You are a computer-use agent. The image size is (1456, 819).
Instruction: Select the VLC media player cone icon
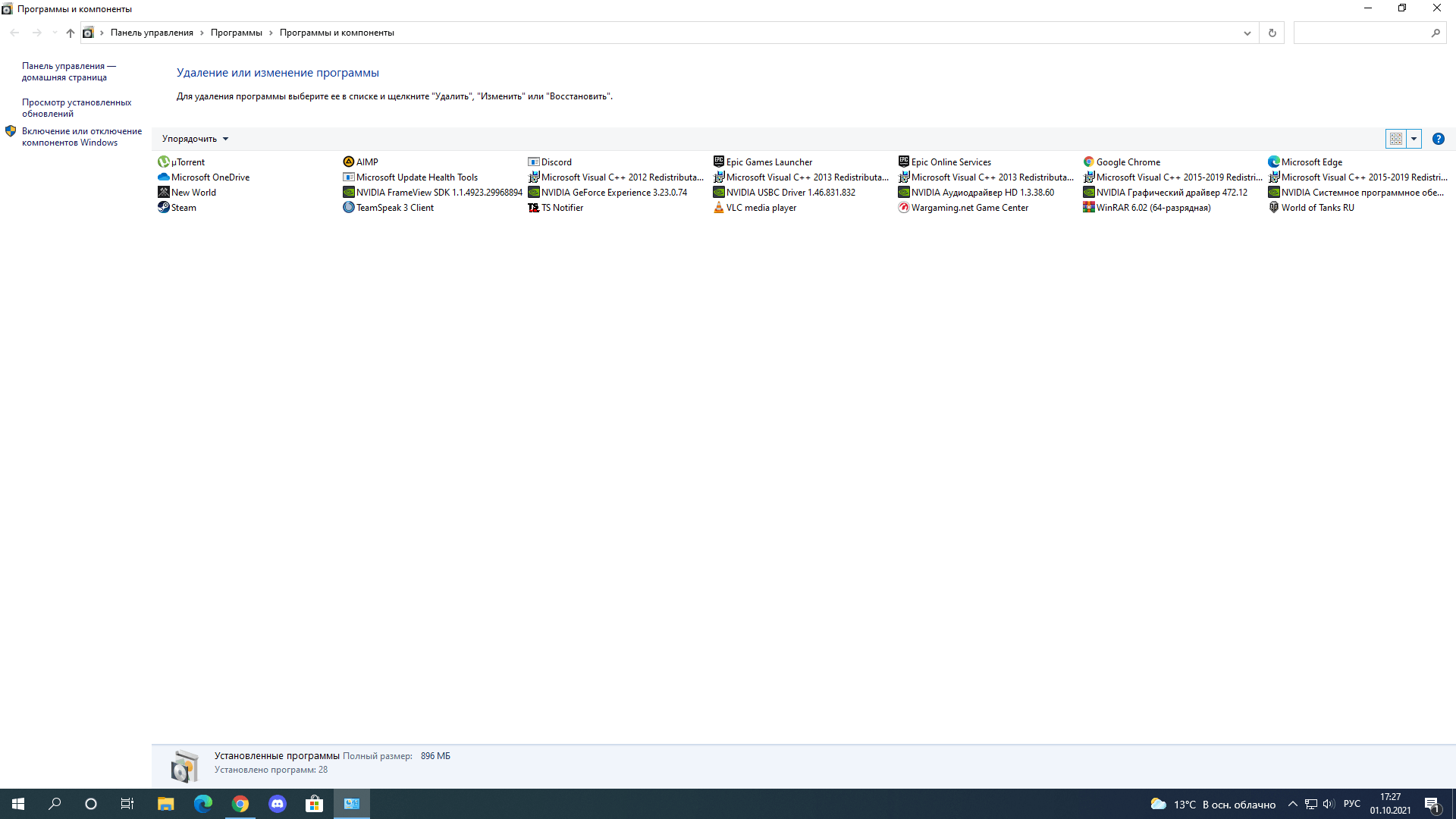(x=719, y=207)
